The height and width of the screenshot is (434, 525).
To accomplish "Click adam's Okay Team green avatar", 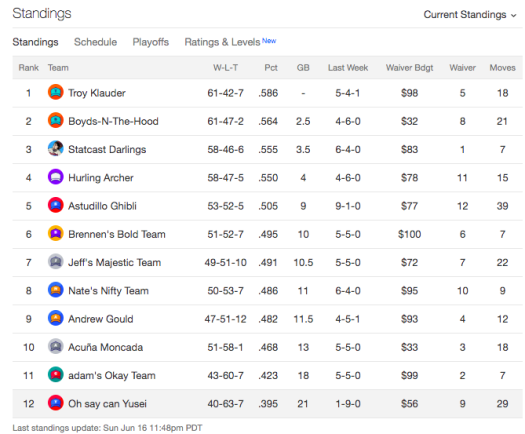I will tap(56, 375).
